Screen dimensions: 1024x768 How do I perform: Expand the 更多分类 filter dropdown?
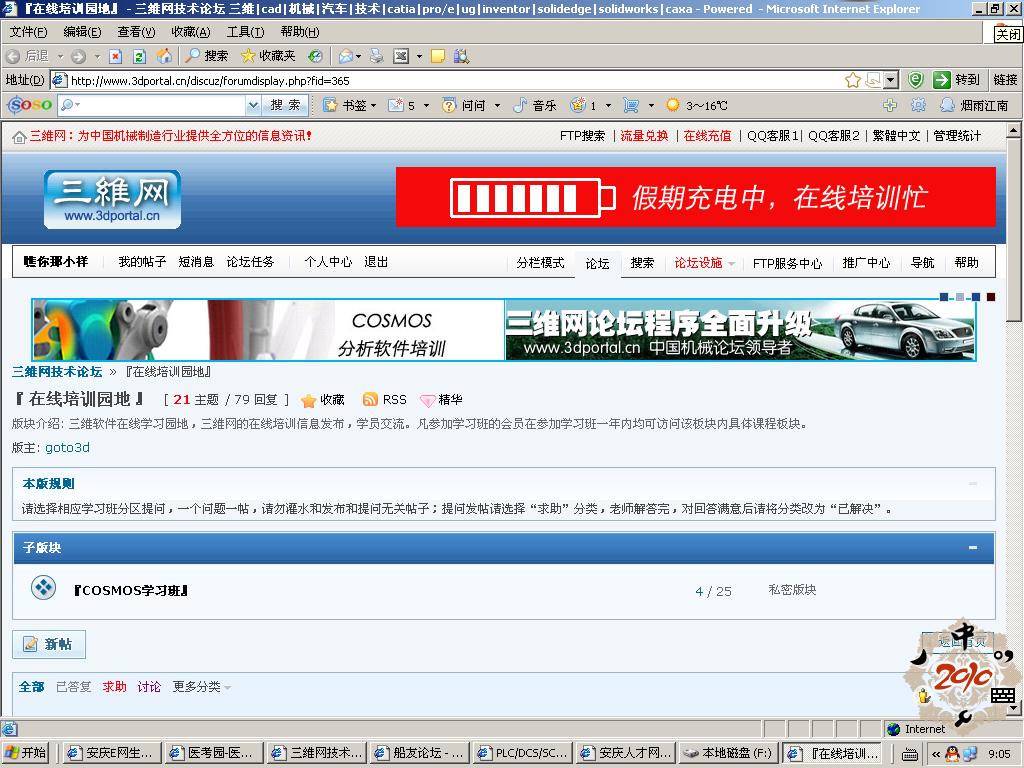202,687
